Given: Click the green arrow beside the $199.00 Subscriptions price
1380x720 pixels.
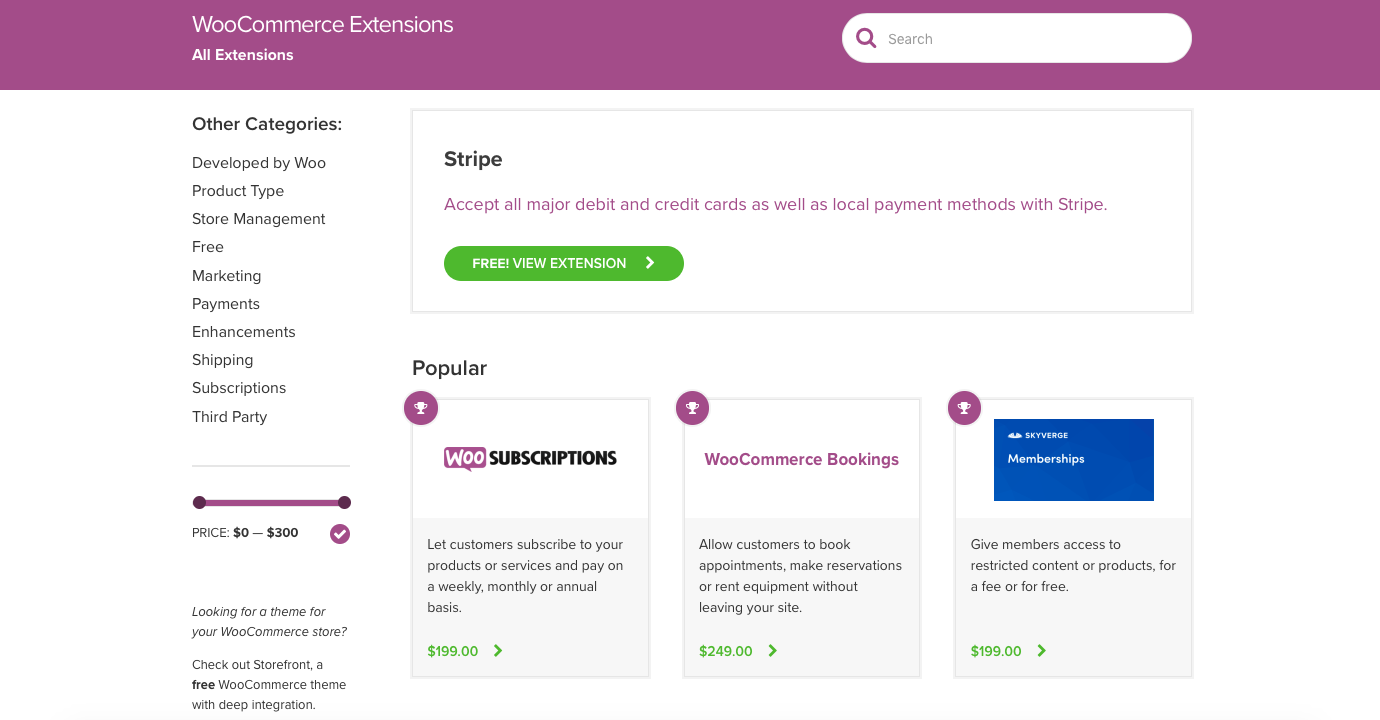Looking at the screenshot, I should tap(497, 650).
